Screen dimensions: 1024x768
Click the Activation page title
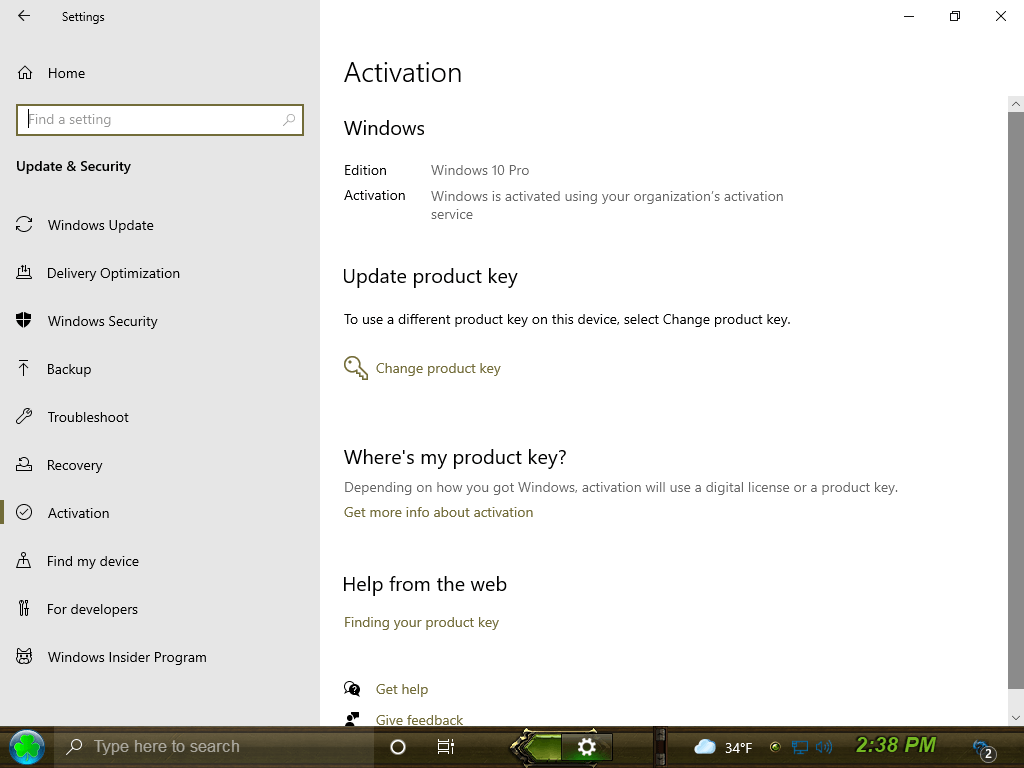pos(403,72)
